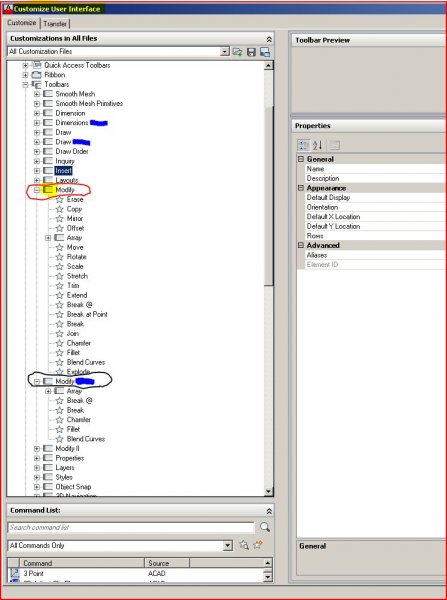This screenshot has width=447, height=600.
Task: Collapse the Advanced section in Properties
Action: tap(301, 245)
